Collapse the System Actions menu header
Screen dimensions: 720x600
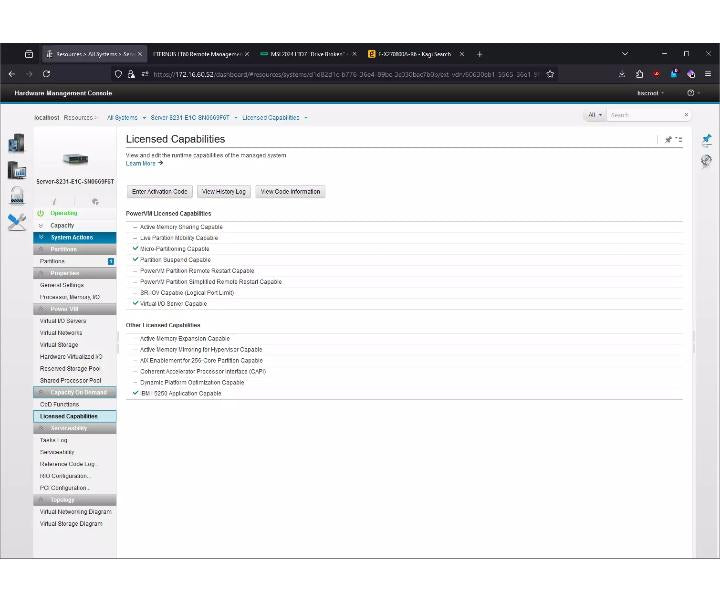click(74, 237)
